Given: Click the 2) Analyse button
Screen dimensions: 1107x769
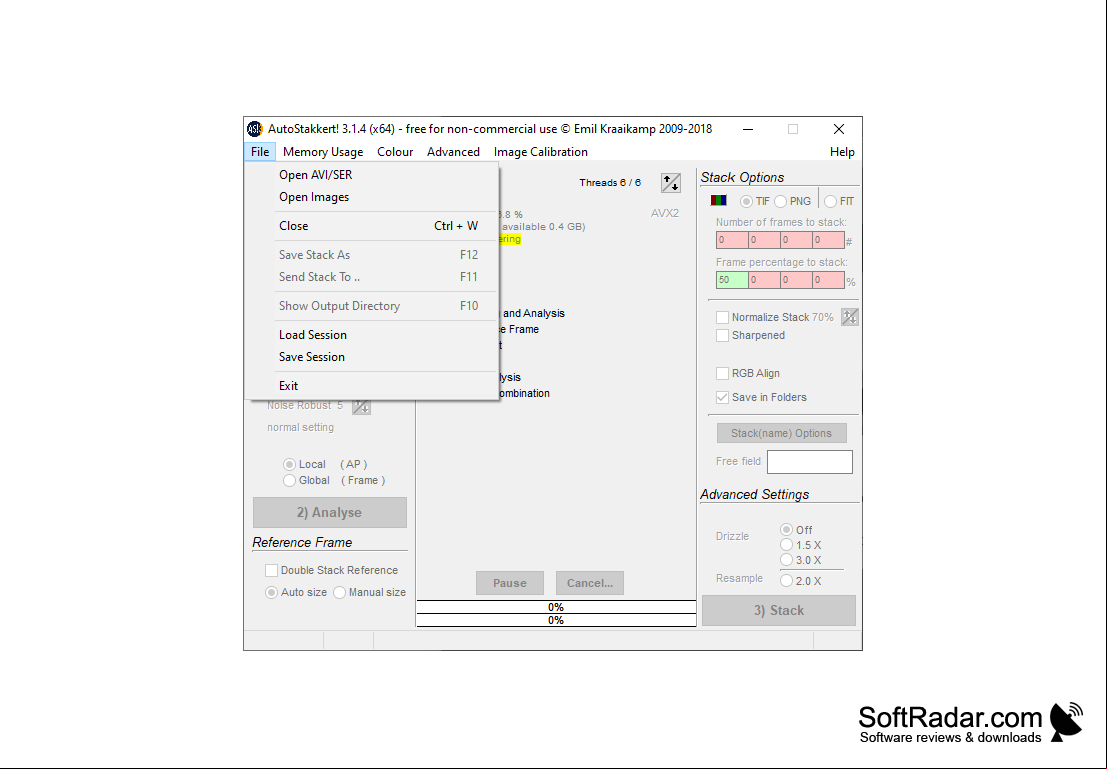Looking at the screenshot, I should pos(330,513).
